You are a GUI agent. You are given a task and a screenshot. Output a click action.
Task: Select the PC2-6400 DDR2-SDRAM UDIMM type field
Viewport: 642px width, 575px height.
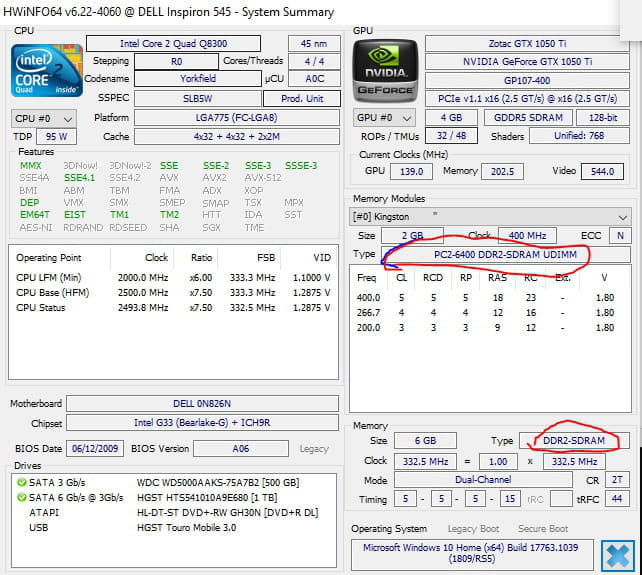click(x=506, y=254)
